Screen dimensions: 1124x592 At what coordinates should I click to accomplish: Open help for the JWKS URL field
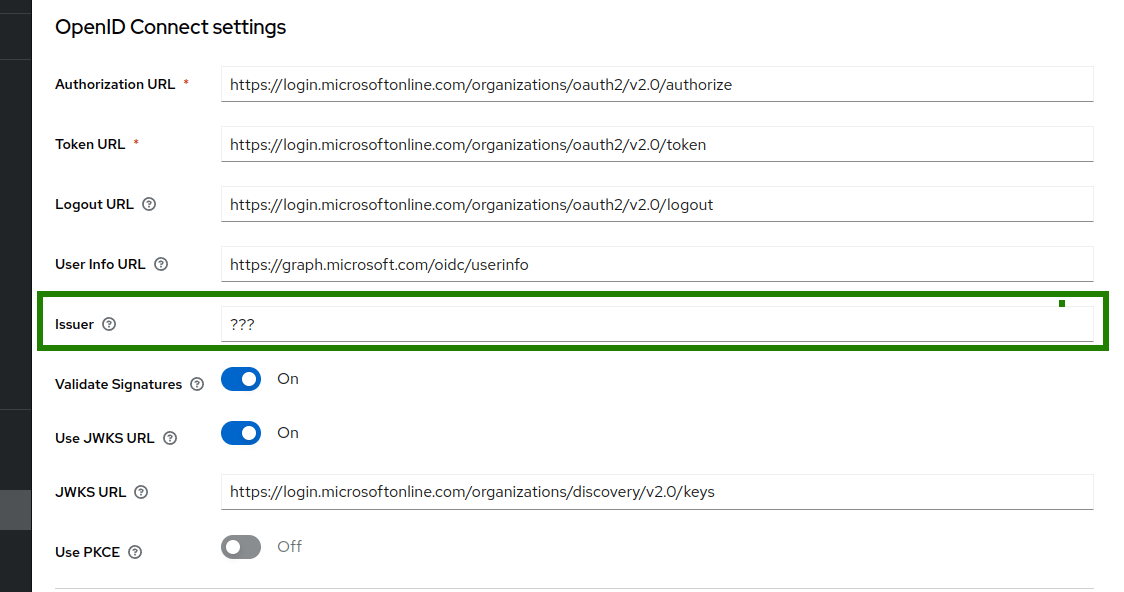pos(141,492)
